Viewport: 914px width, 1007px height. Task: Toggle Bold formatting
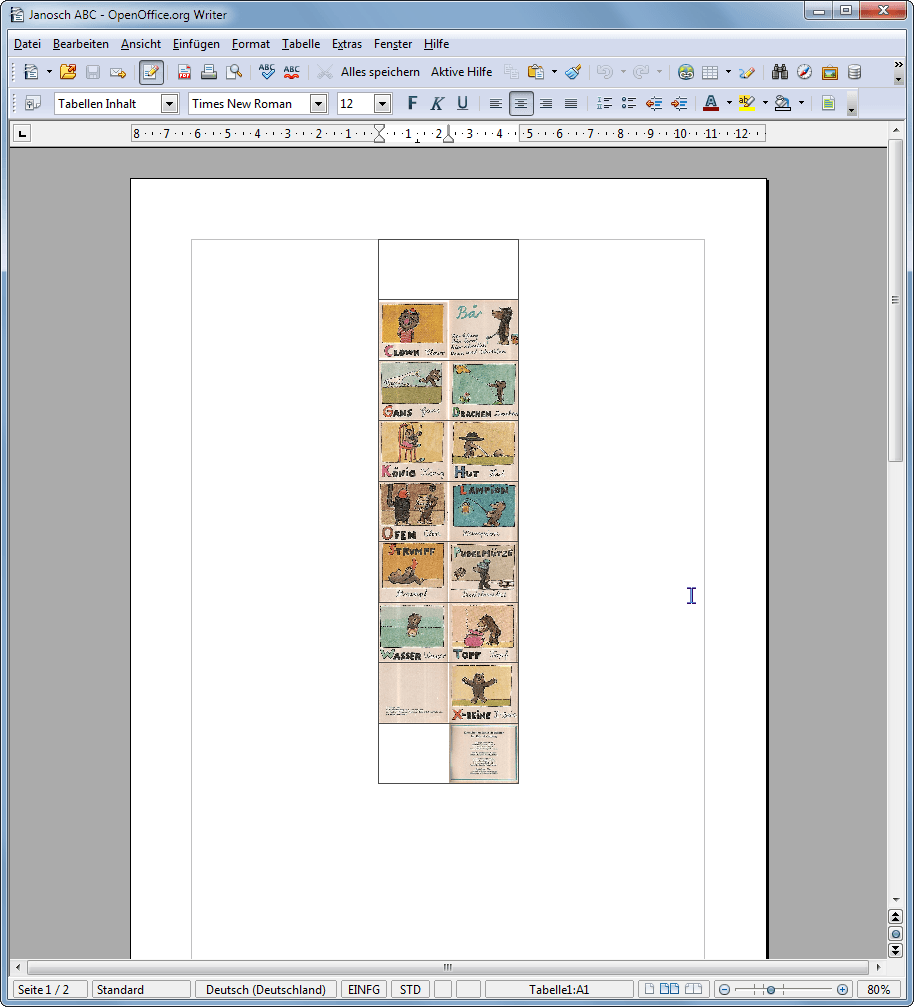[412, 103]
